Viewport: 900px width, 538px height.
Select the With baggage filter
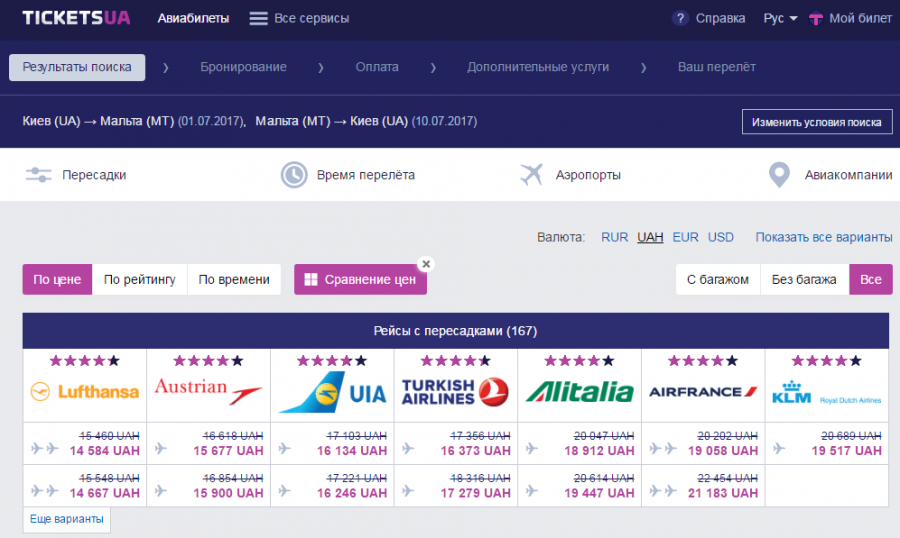coord(717,279)
